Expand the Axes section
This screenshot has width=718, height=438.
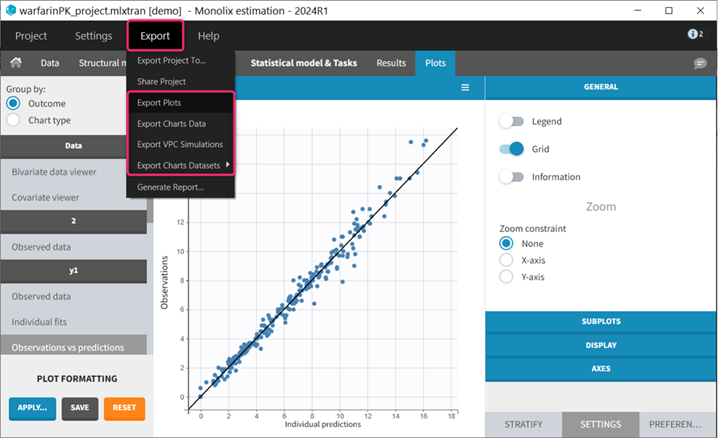tap(600, 367)
